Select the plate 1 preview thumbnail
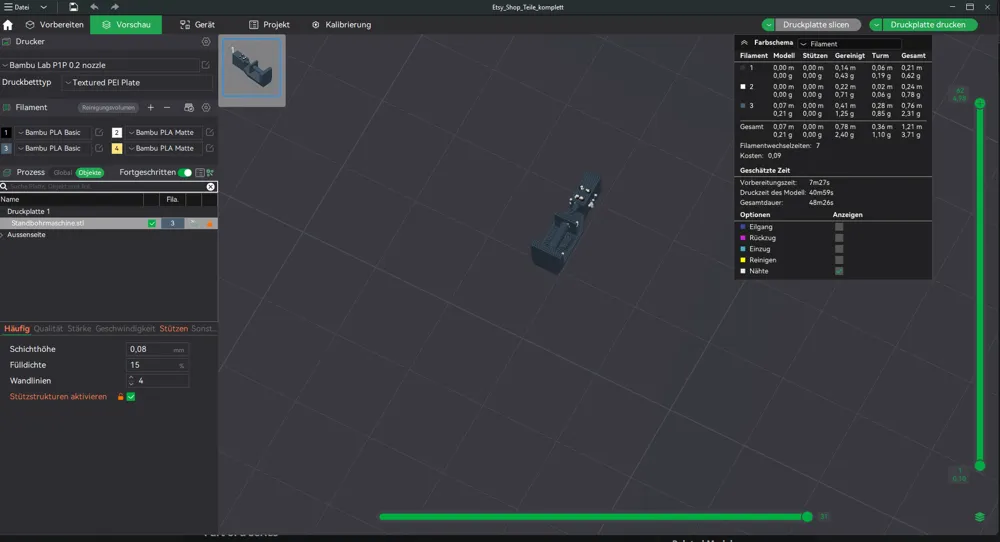Screen dimensions: 1000x542 (252, 70)
